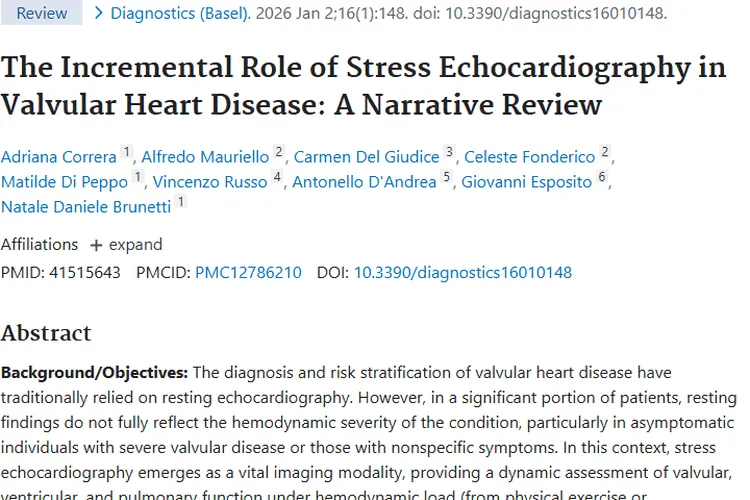750x500 pixels.
Task: Click the plus icon beside expand
Action: (x=96, y=245)
